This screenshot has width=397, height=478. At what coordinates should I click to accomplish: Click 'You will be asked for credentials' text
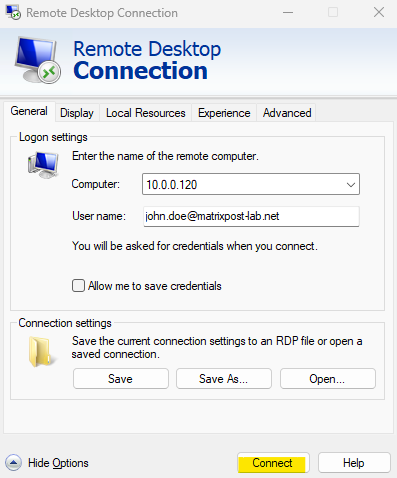(195, 246)
